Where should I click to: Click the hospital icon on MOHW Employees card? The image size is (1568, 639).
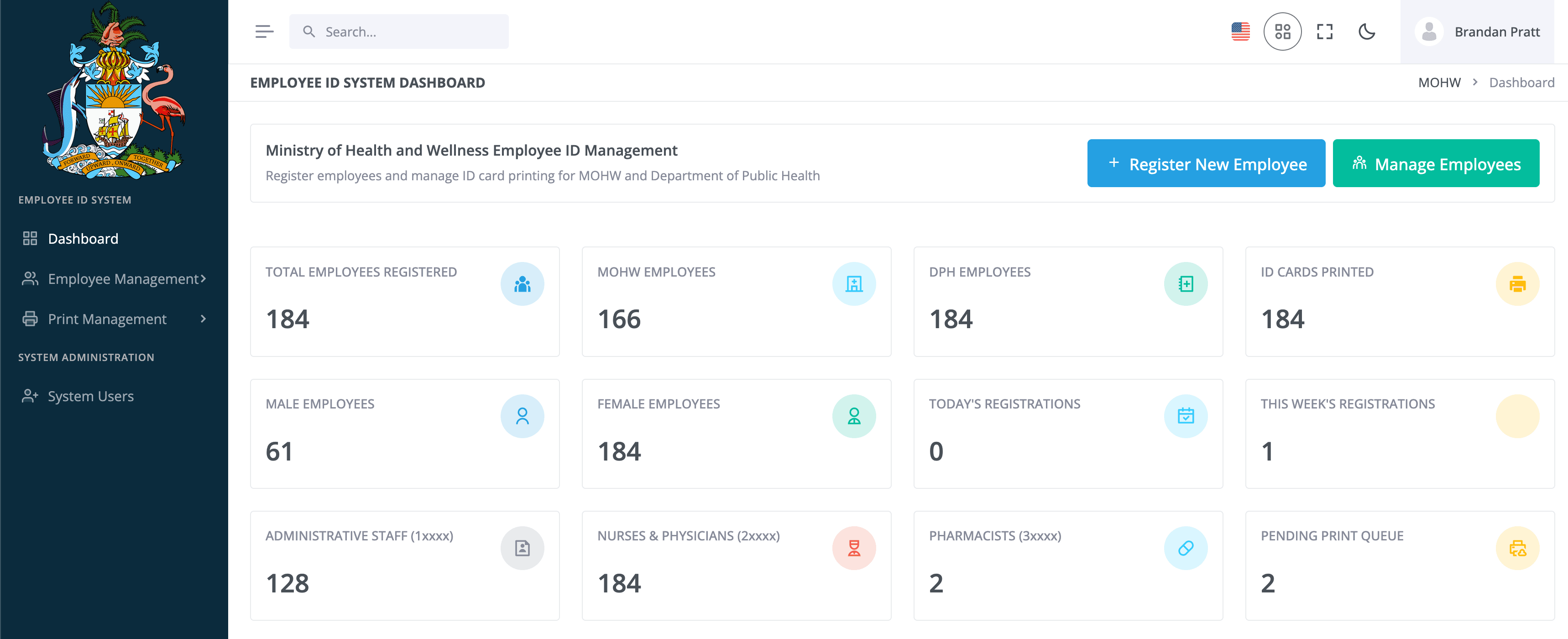(854, 283)
